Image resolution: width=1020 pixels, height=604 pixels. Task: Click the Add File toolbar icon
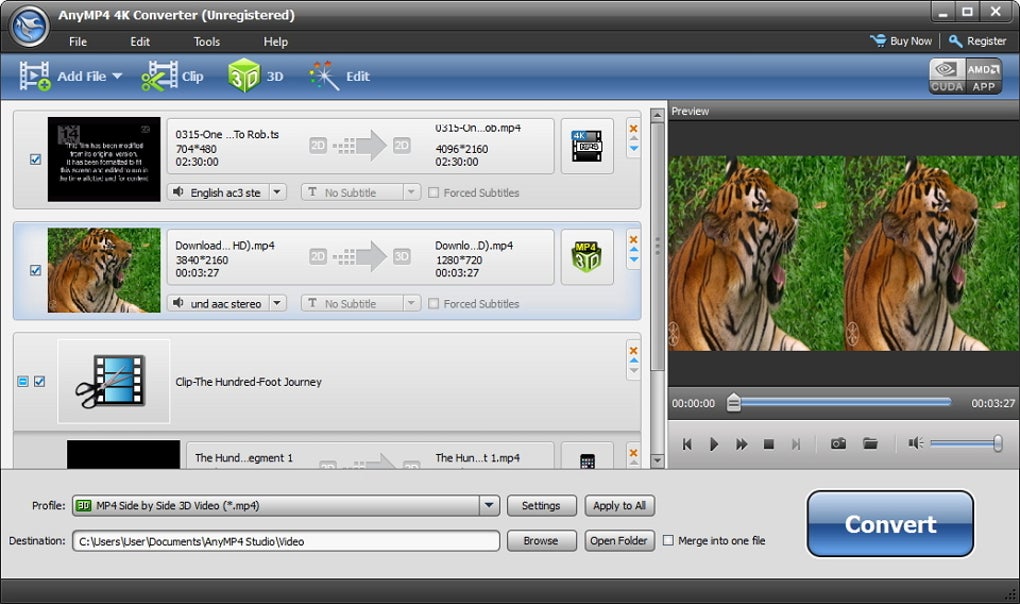(x=34, y=76)
